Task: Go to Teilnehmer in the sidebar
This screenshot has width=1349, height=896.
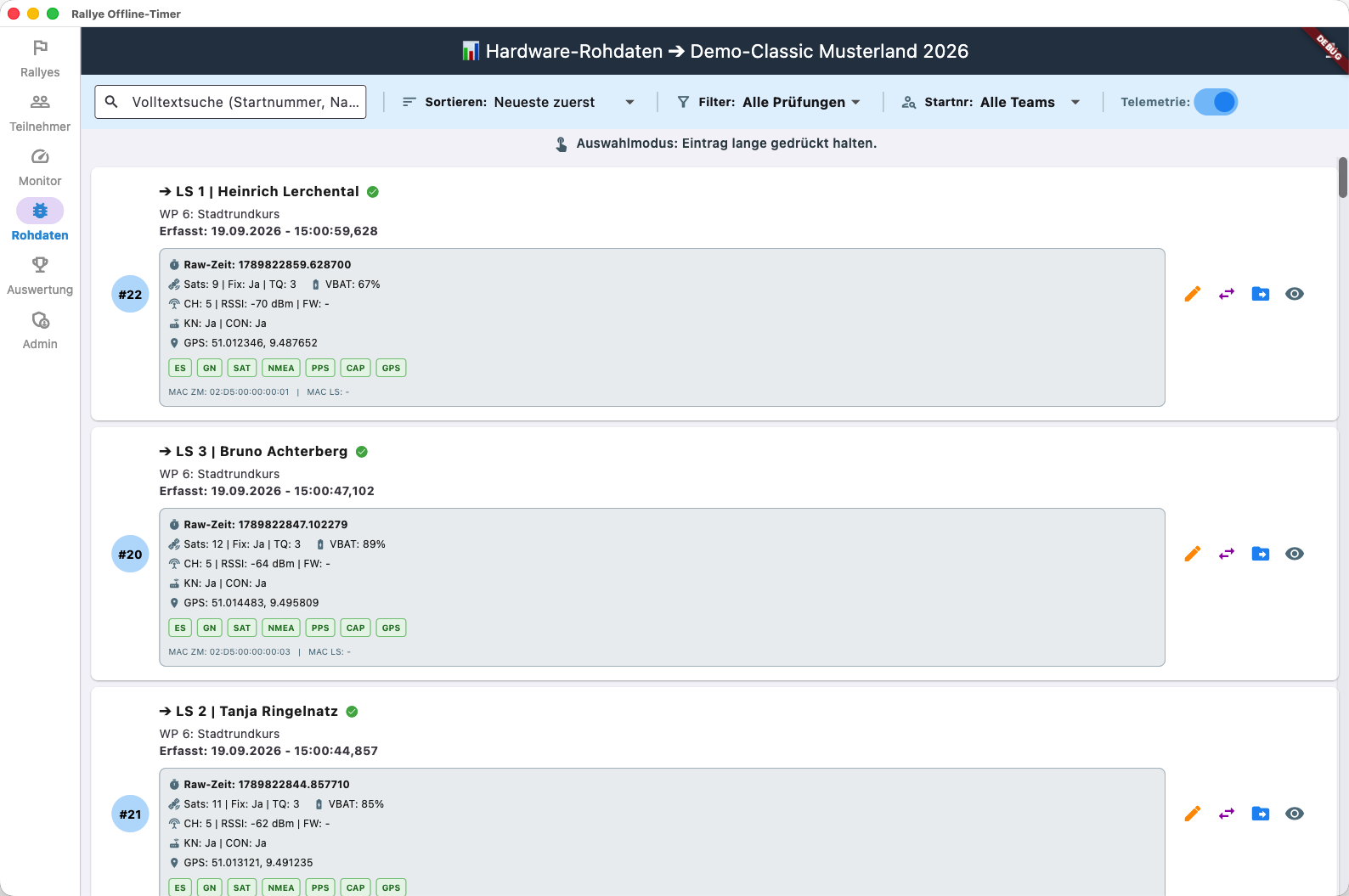Action: [x=40, y=113]
